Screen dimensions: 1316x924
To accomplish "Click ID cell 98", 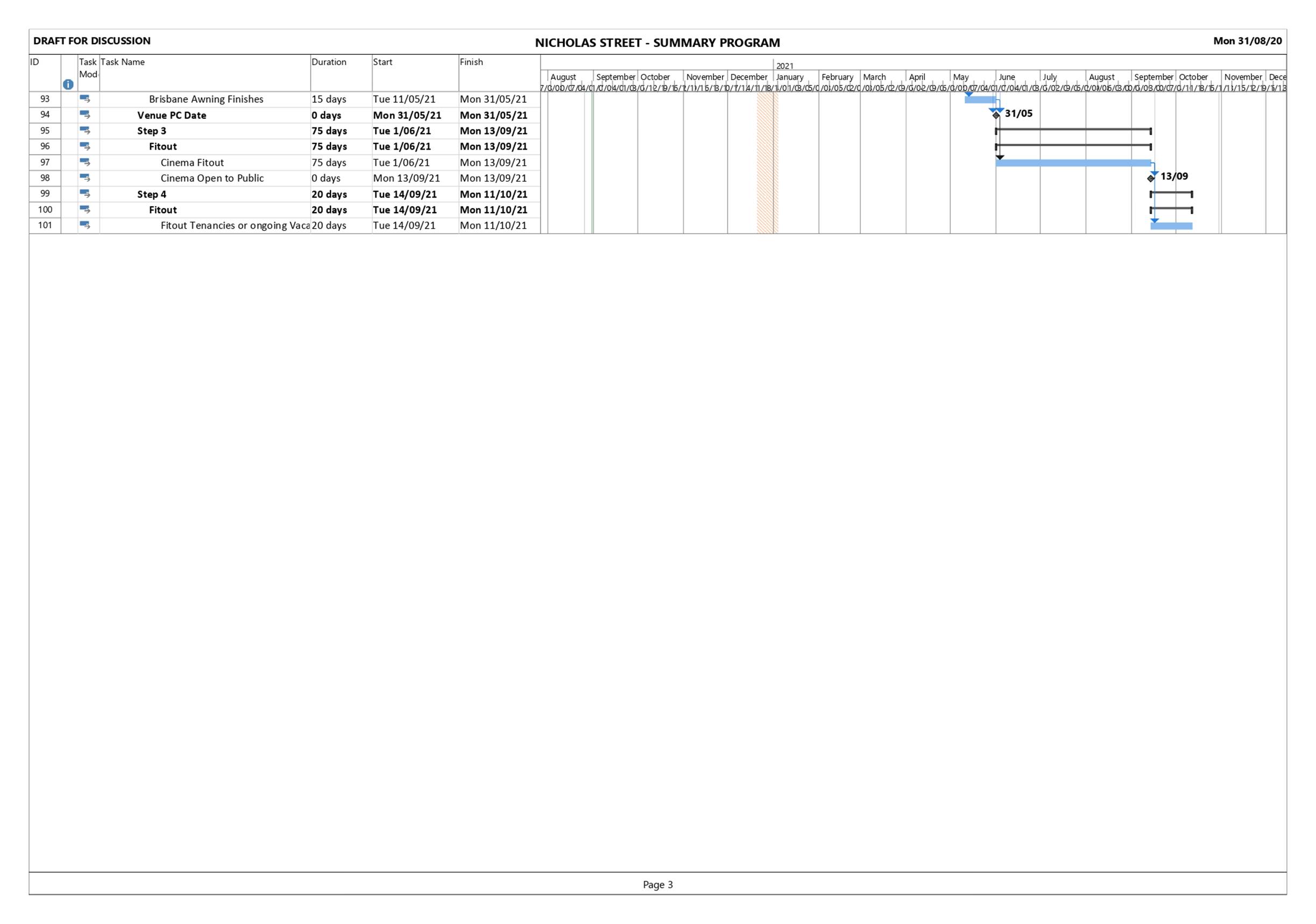I will tap(45, 178).
